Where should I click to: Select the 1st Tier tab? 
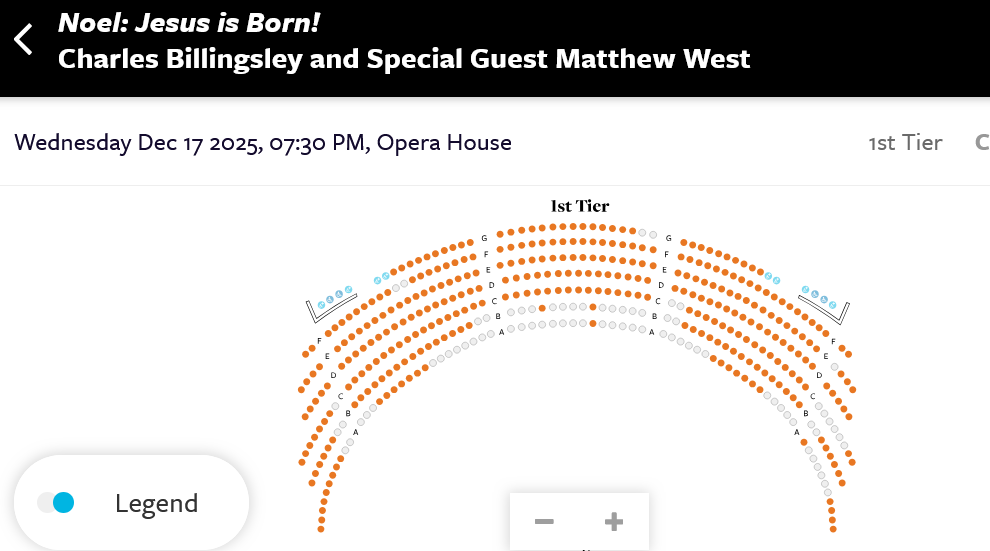905,142
